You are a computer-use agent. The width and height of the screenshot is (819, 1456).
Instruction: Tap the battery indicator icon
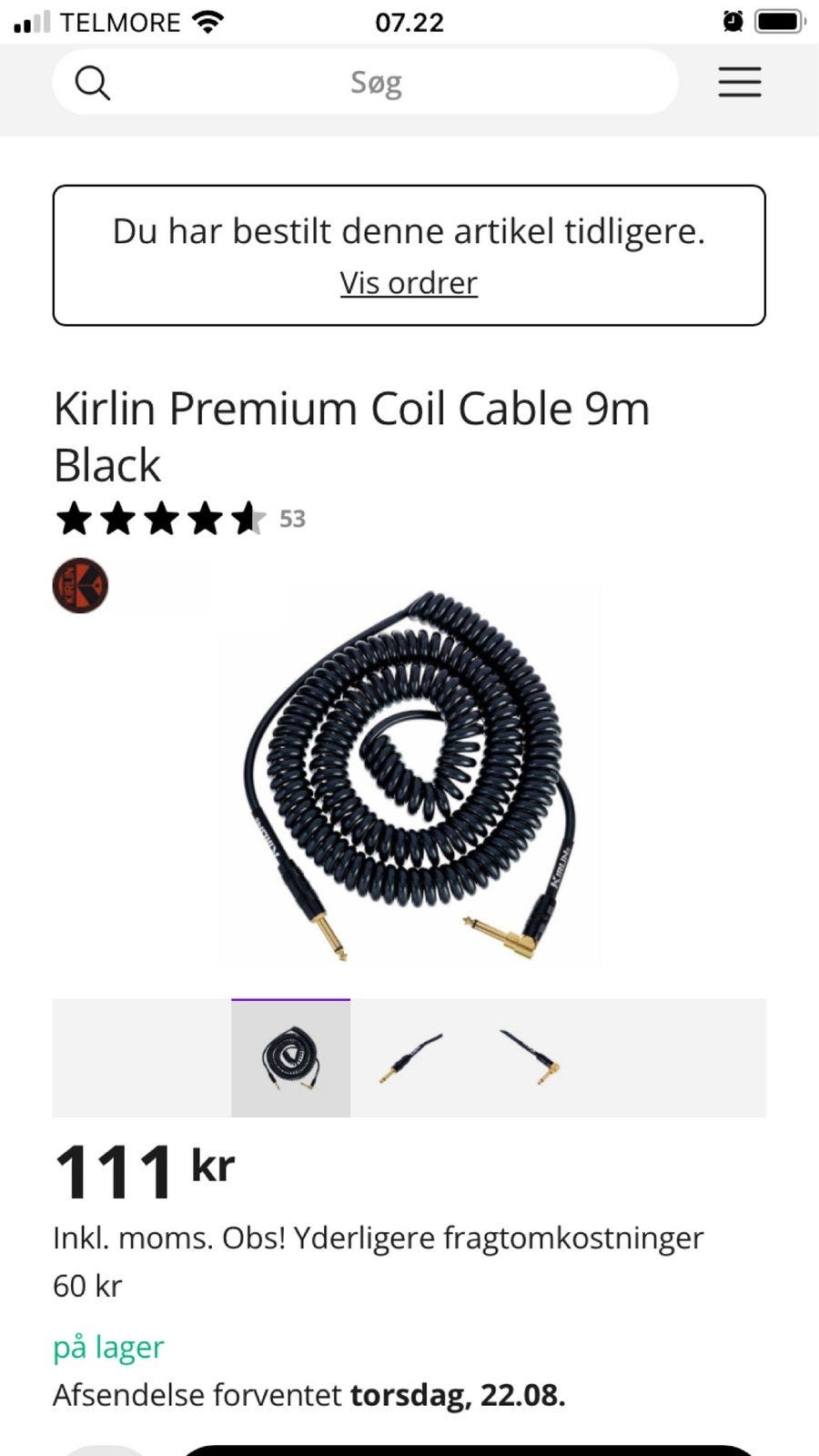pyautogui.click(x=781, y=21)
